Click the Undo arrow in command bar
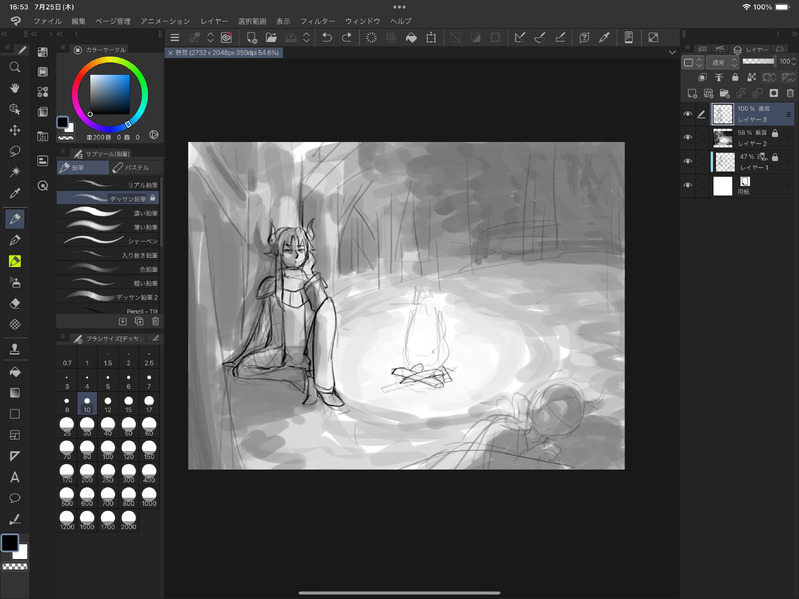The width and height of the screenshot is (799, 599). click(x=327, y=38)
